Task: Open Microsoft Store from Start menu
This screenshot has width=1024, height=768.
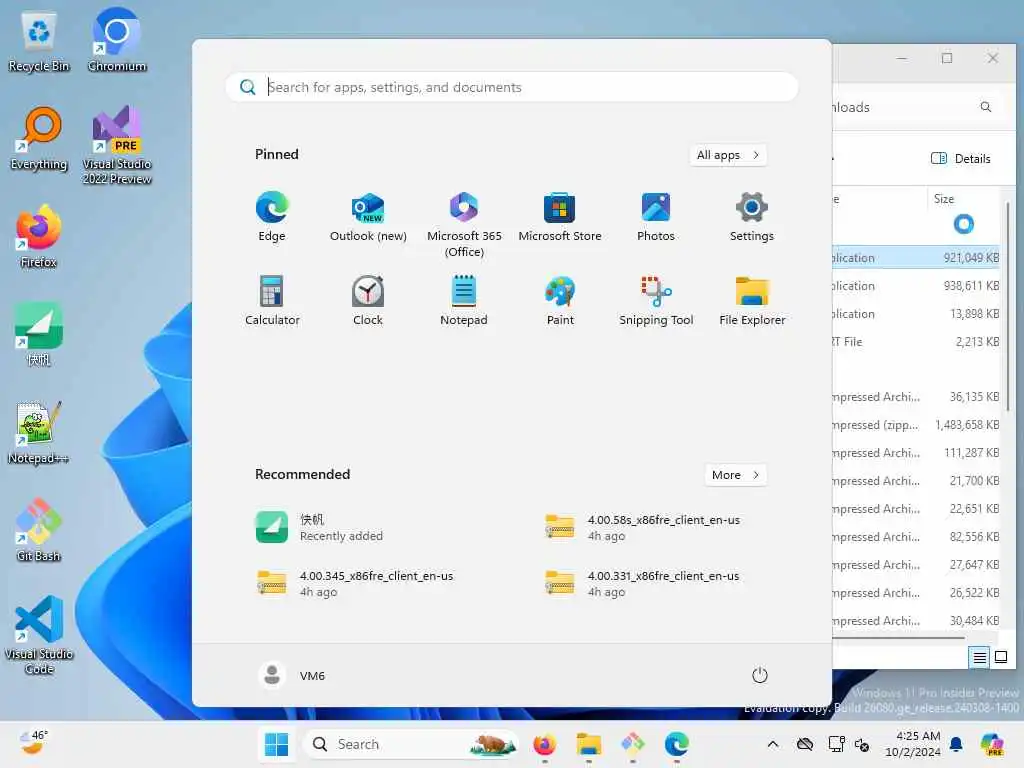Action: tap(560, 217)
